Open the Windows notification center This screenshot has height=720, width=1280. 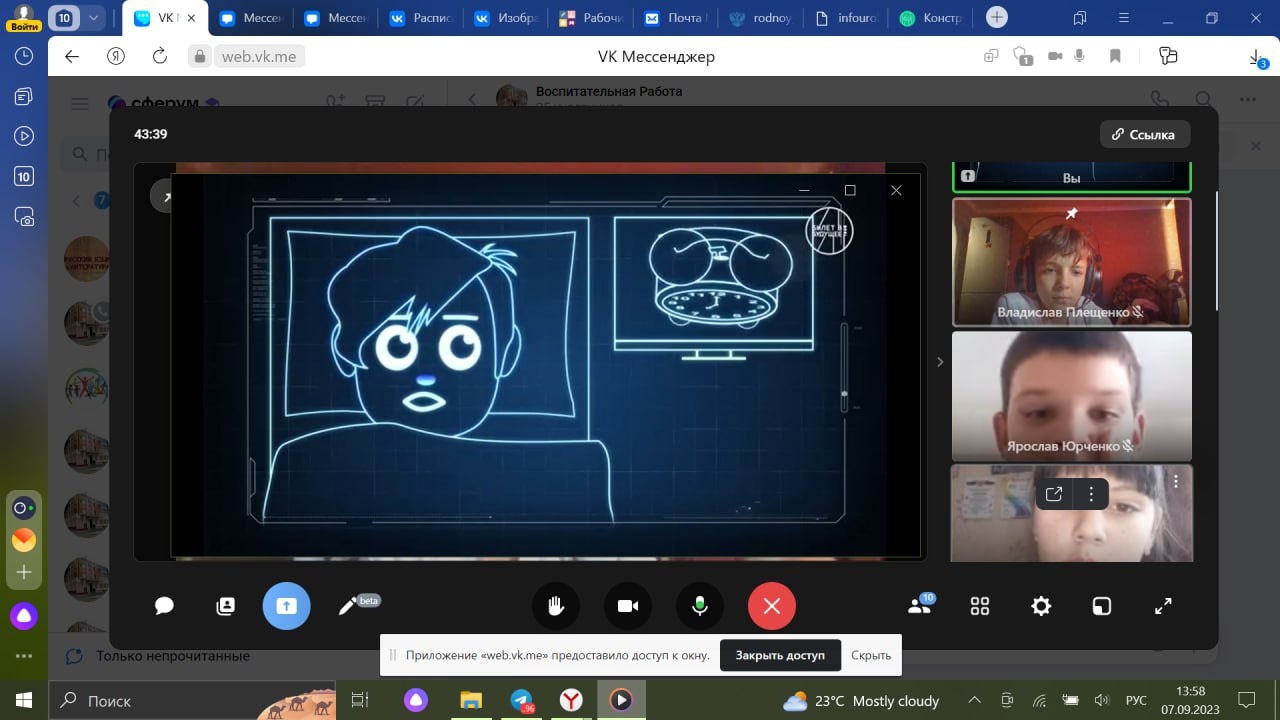(1246, 700)
